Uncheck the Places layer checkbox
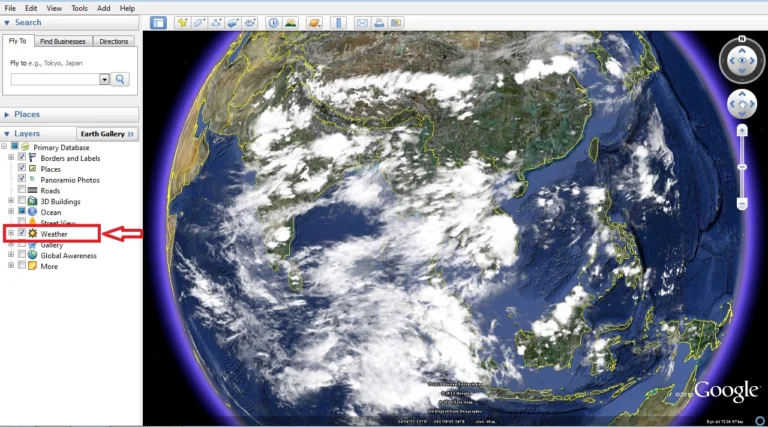The height and width of the screenshot is (427, 768). [x=22, y=168]
